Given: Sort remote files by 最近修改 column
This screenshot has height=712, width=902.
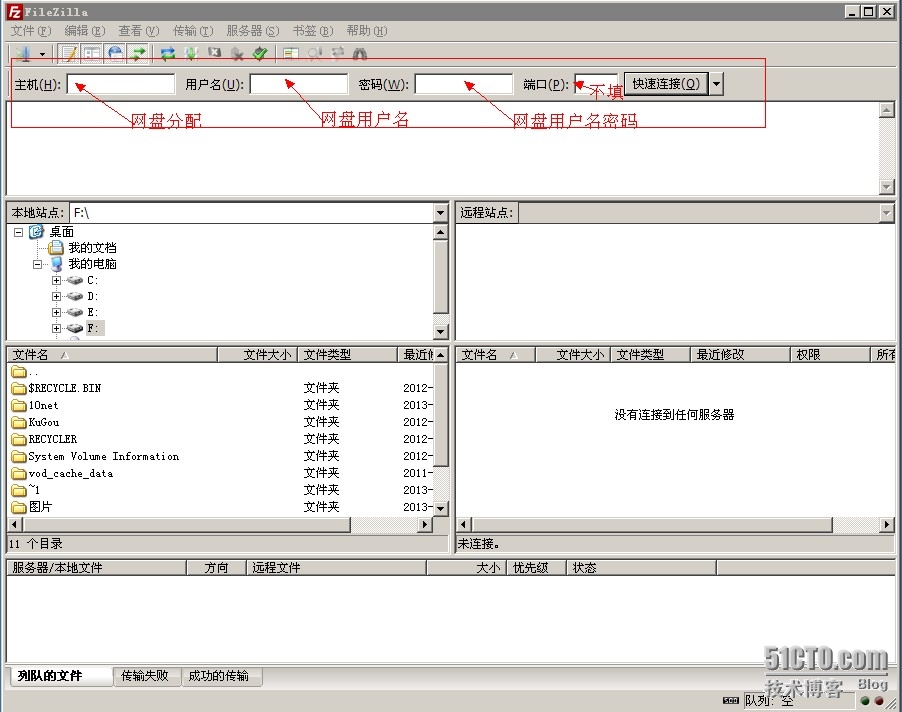Looking at the screenshot, I should coord(740,355).
